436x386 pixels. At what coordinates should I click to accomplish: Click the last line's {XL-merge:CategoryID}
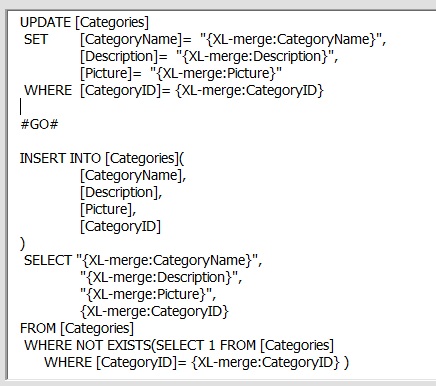click(266, 362)
